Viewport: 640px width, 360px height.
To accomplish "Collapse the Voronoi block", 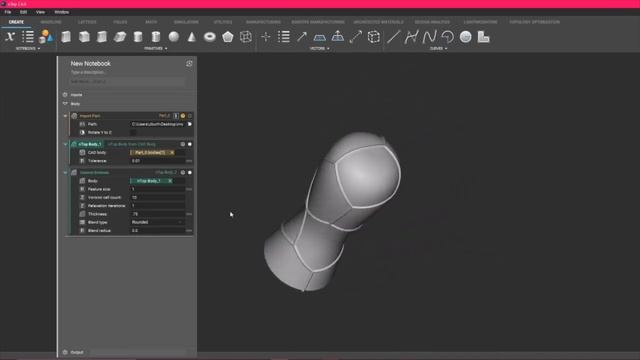I will (x=65, y=173).
